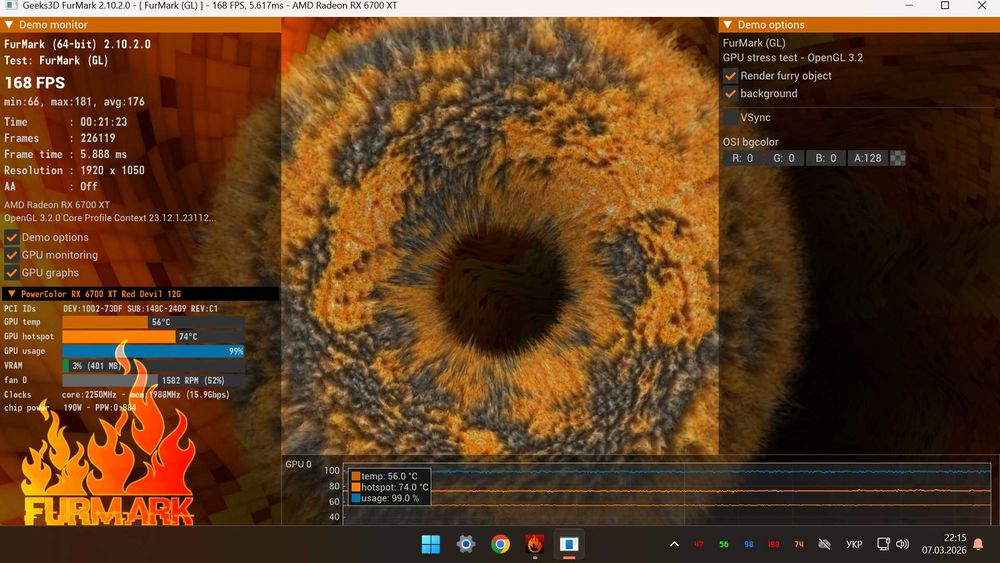Screen dimensions: 1000x563
Task: Click the AMD Radeon RX 6700 XT text
Action: (57, 205)
